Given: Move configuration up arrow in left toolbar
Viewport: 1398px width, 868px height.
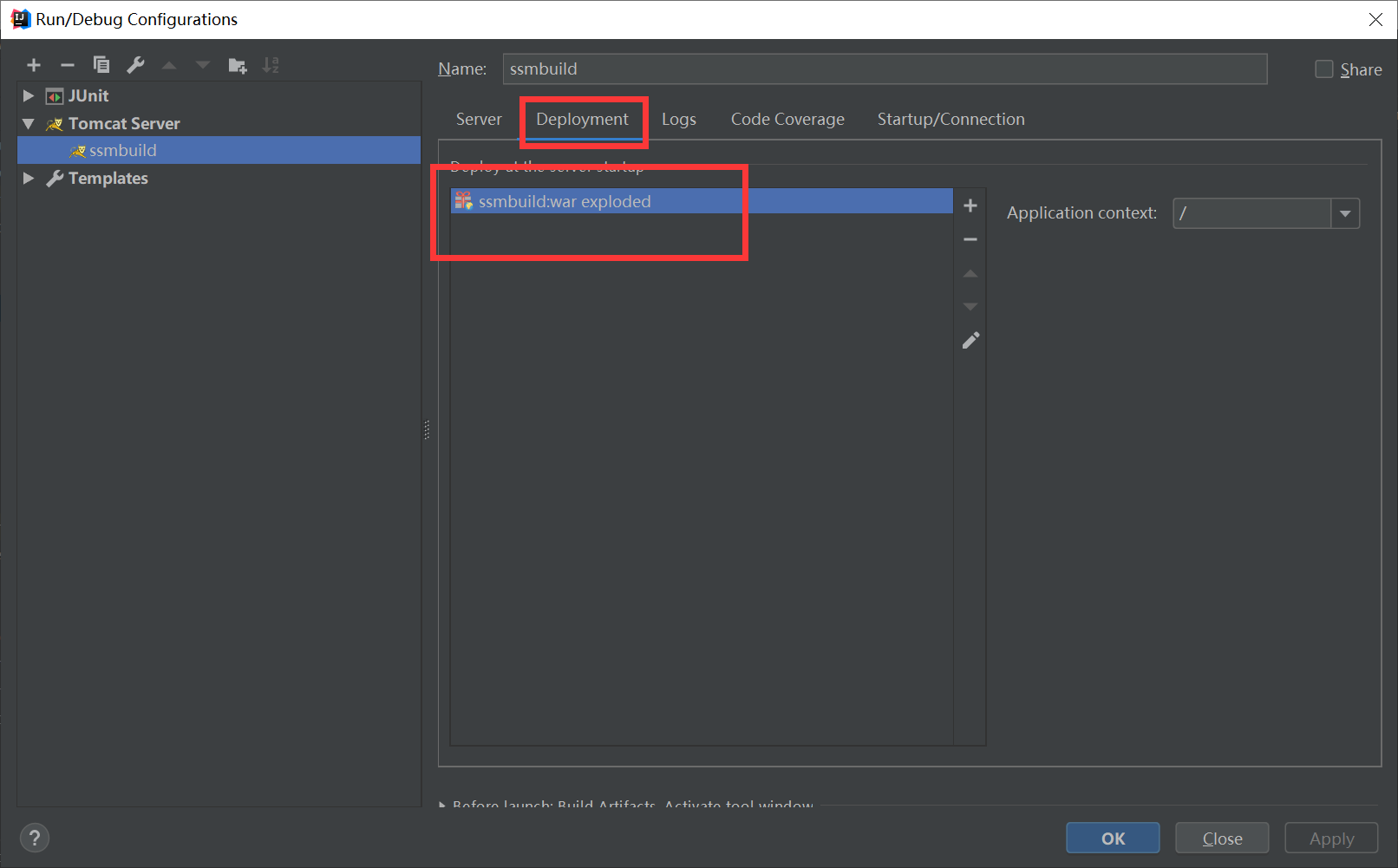Looking at the screenshot, I should [x=169, y=65].
